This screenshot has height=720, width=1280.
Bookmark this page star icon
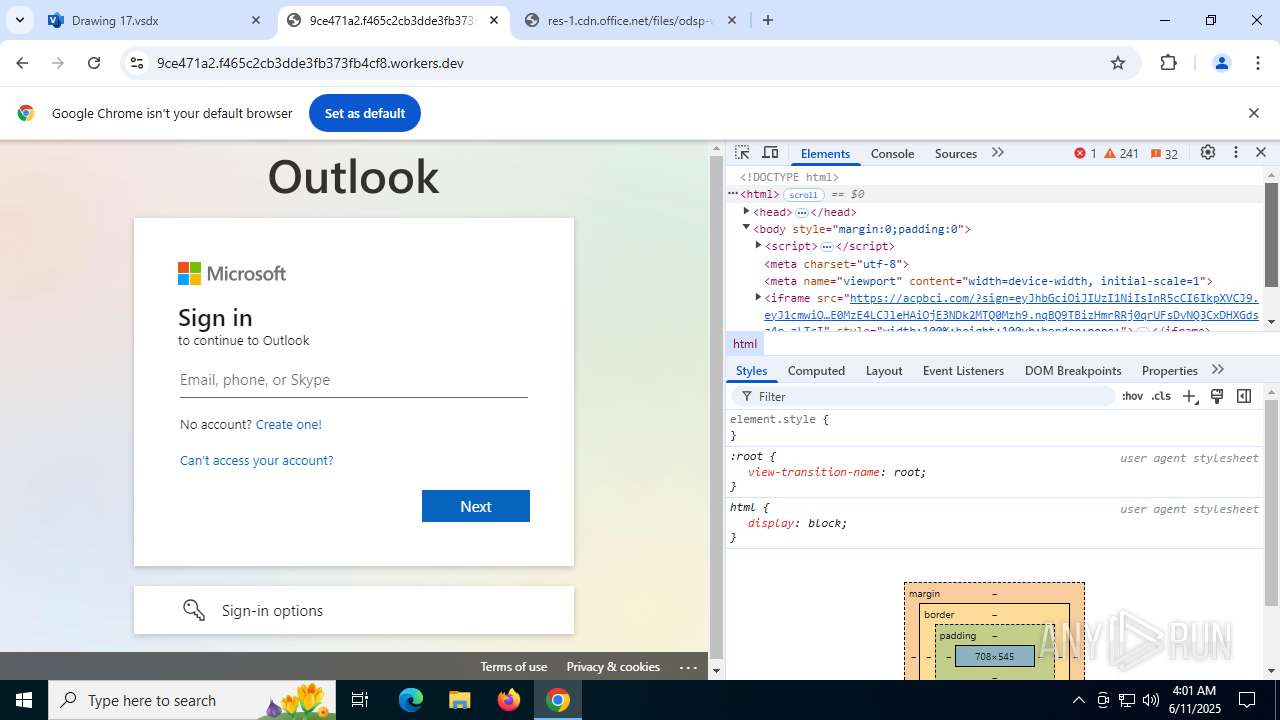tap(1118, 63)
